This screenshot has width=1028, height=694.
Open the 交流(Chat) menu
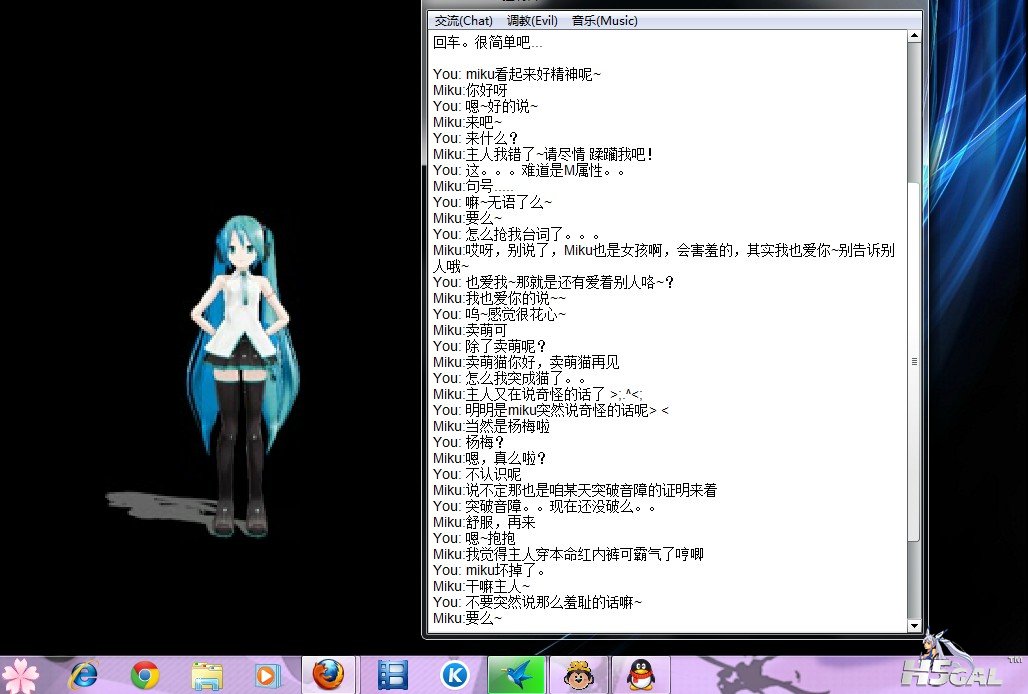point(464,21)
